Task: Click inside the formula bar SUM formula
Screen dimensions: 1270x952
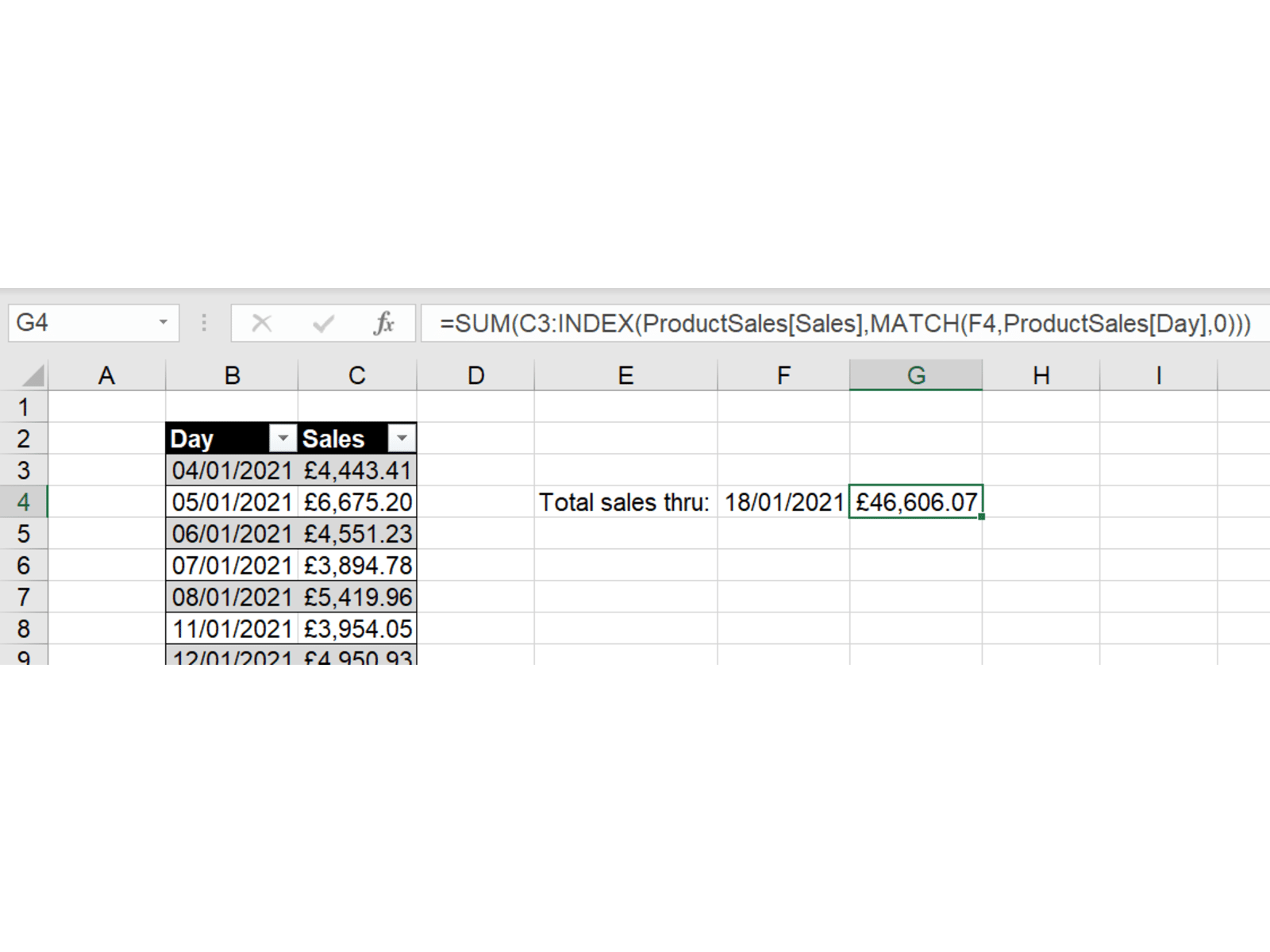Action: [x=845, y=323]
